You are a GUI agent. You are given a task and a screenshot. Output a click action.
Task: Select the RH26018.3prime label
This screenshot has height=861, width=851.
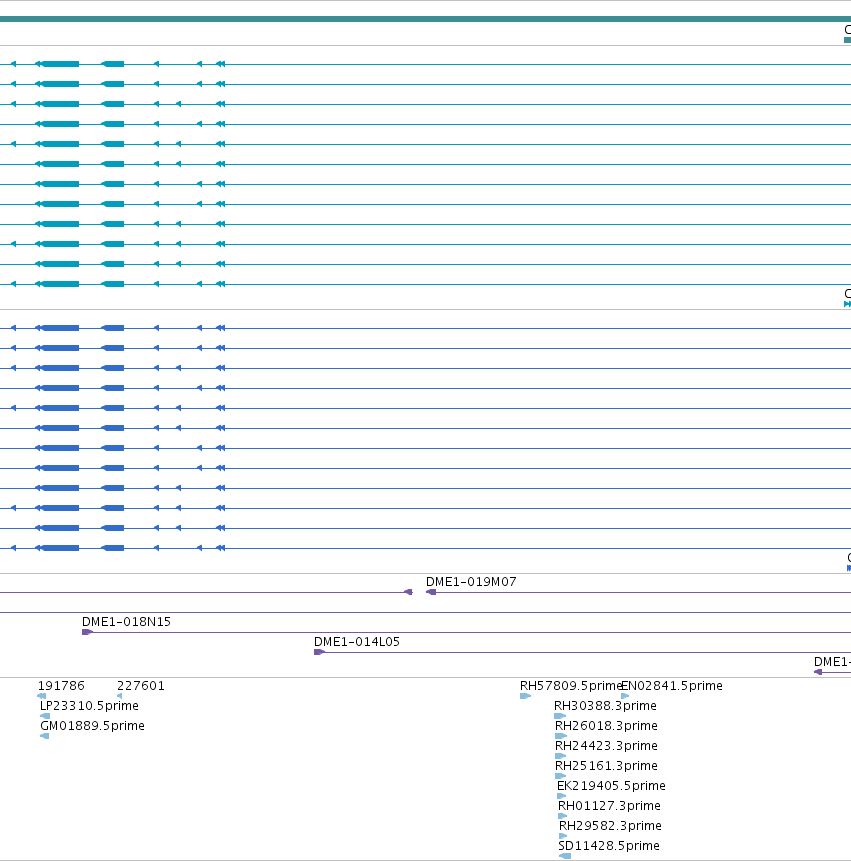(606, 725)
